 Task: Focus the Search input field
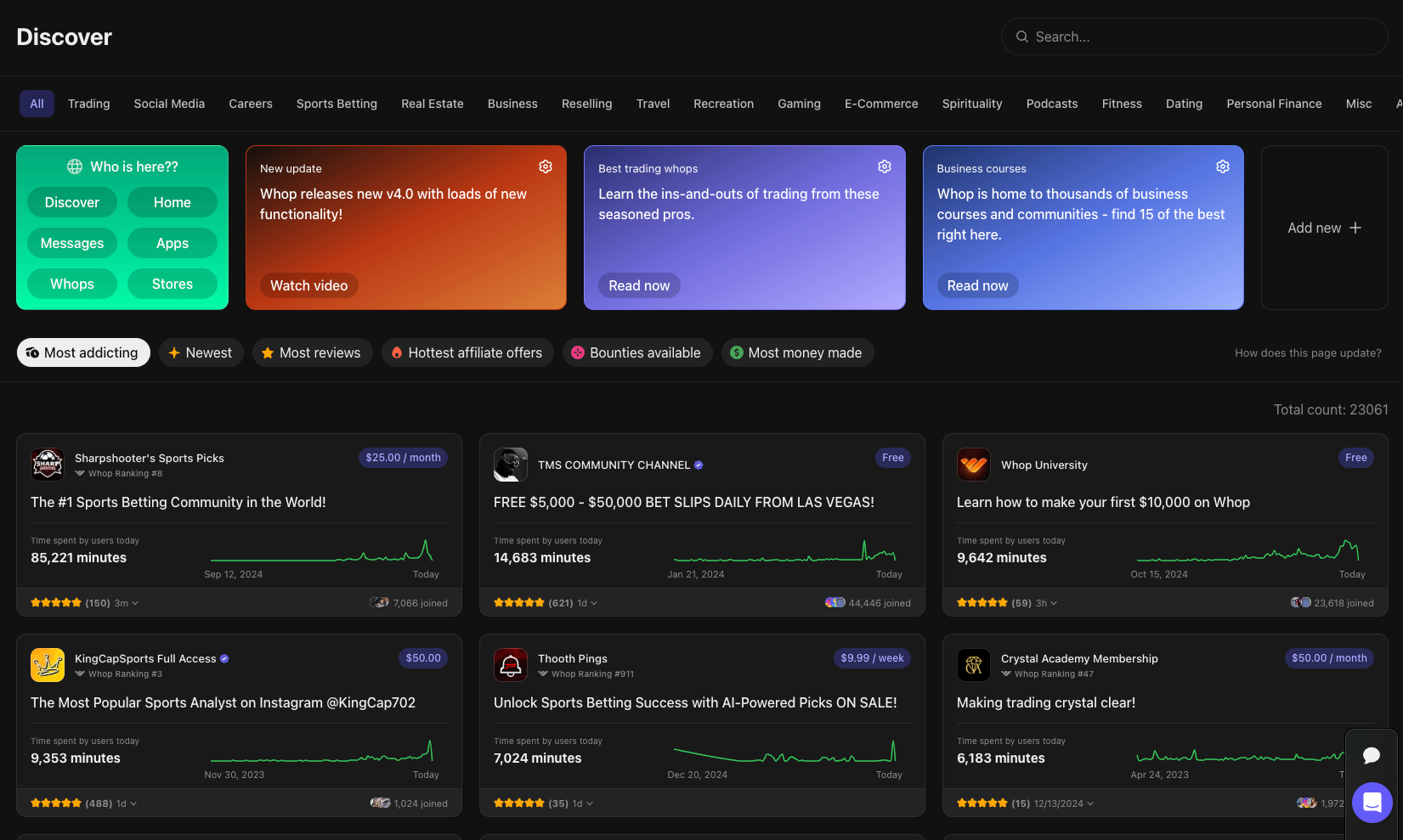coord(1194,37)
